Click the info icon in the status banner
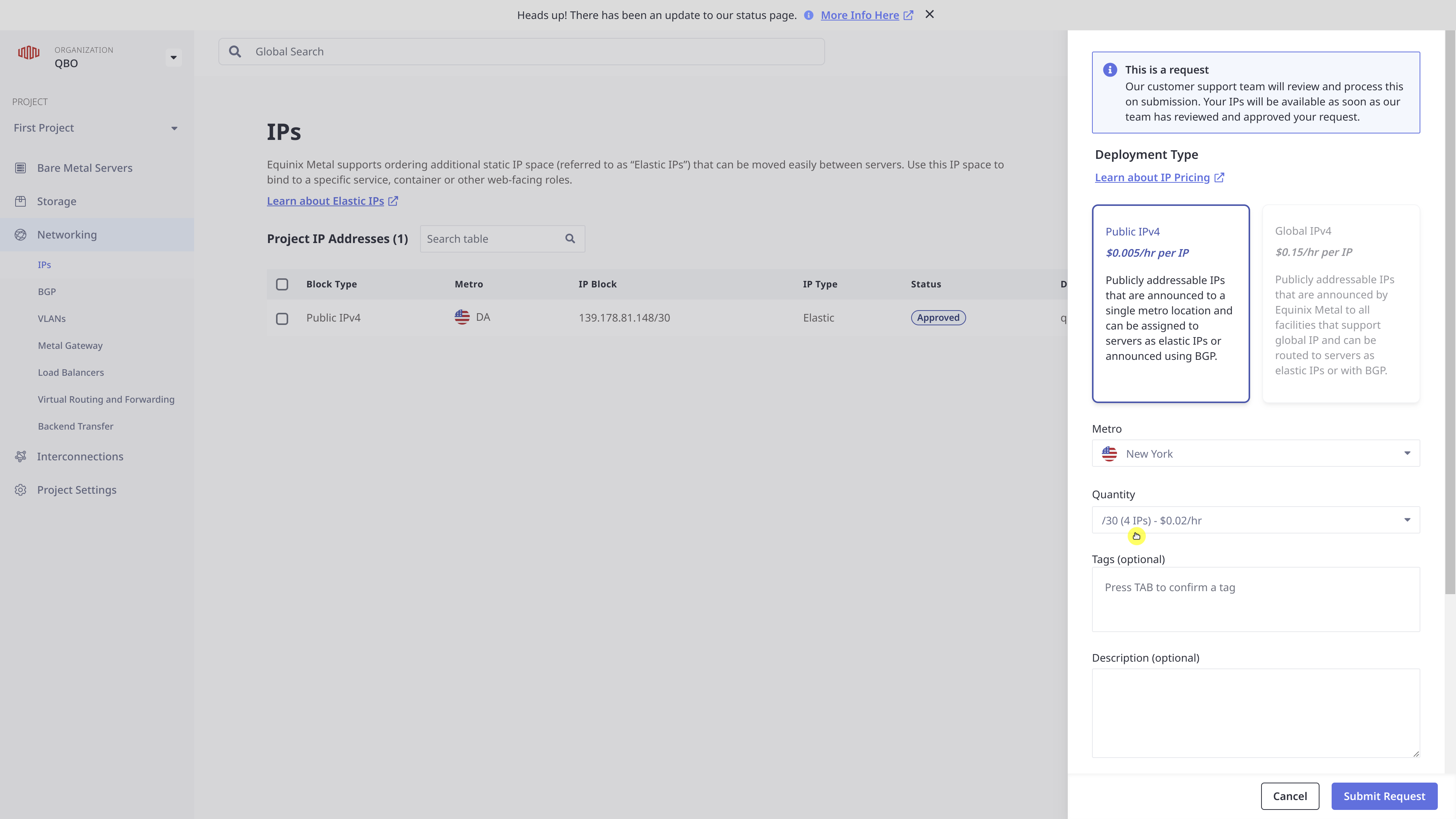The width and height of the screenshot is (1456, 819). coord(808,15)
